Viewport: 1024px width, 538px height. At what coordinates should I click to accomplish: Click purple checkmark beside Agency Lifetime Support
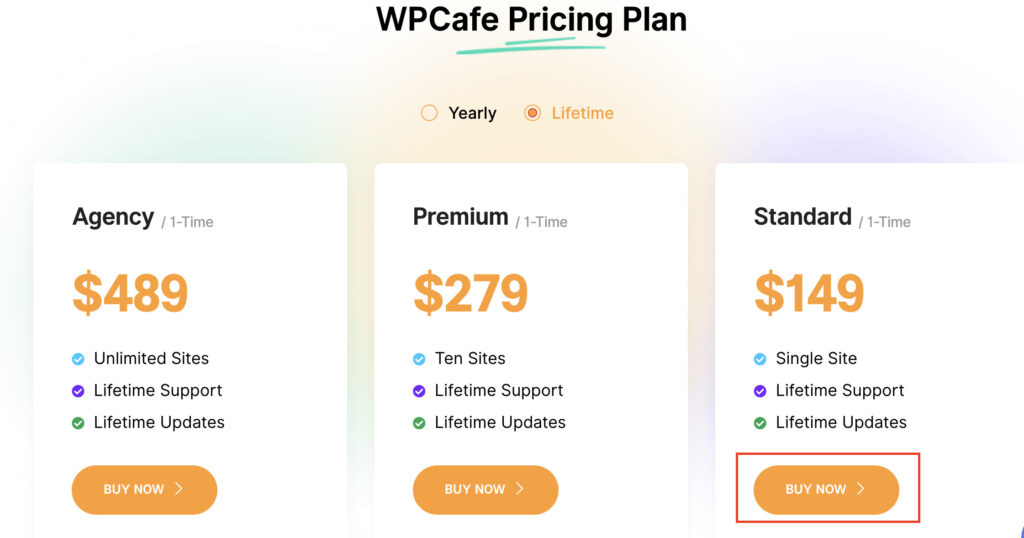[78, 391]
